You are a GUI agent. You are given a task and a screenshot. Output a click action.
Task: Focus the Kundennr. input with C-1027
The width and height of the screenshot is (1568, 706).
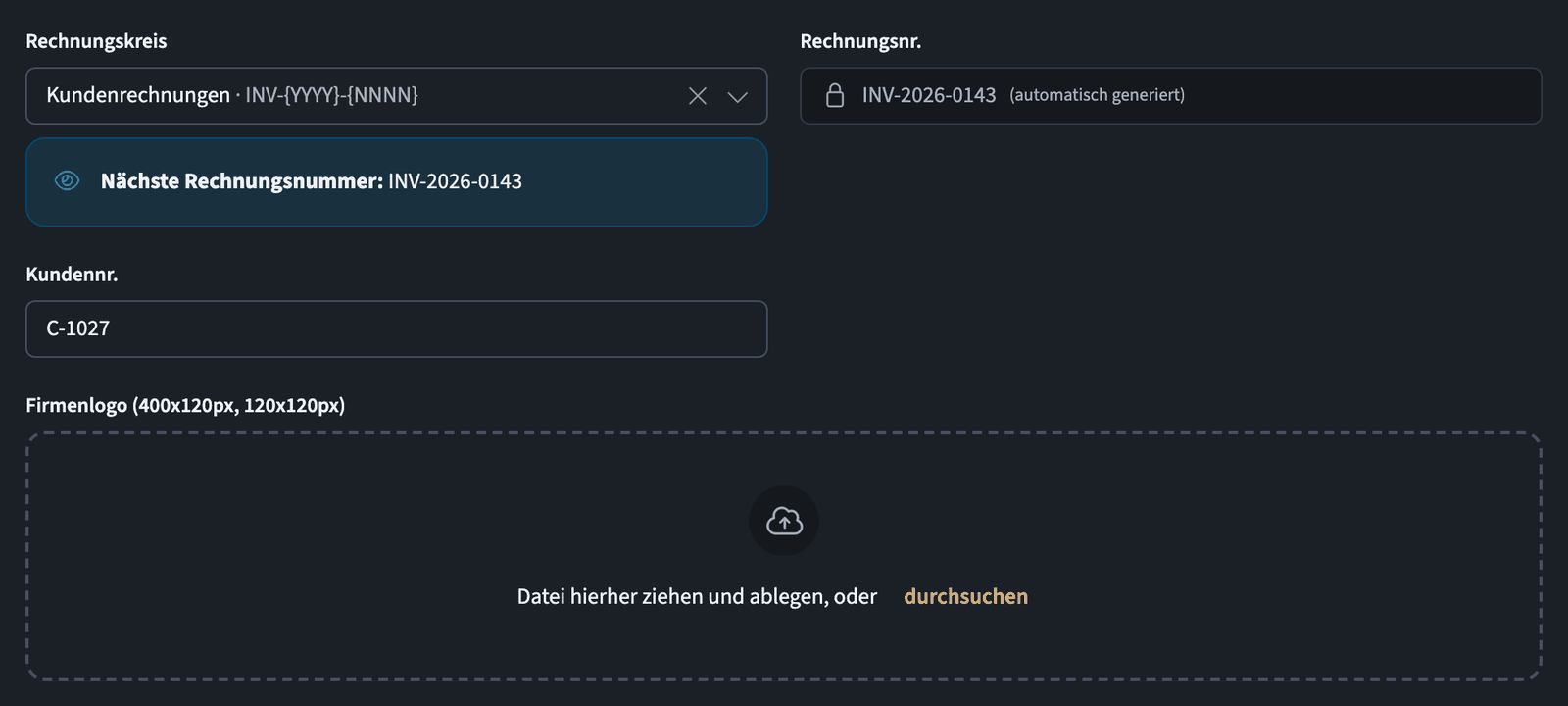396,328
